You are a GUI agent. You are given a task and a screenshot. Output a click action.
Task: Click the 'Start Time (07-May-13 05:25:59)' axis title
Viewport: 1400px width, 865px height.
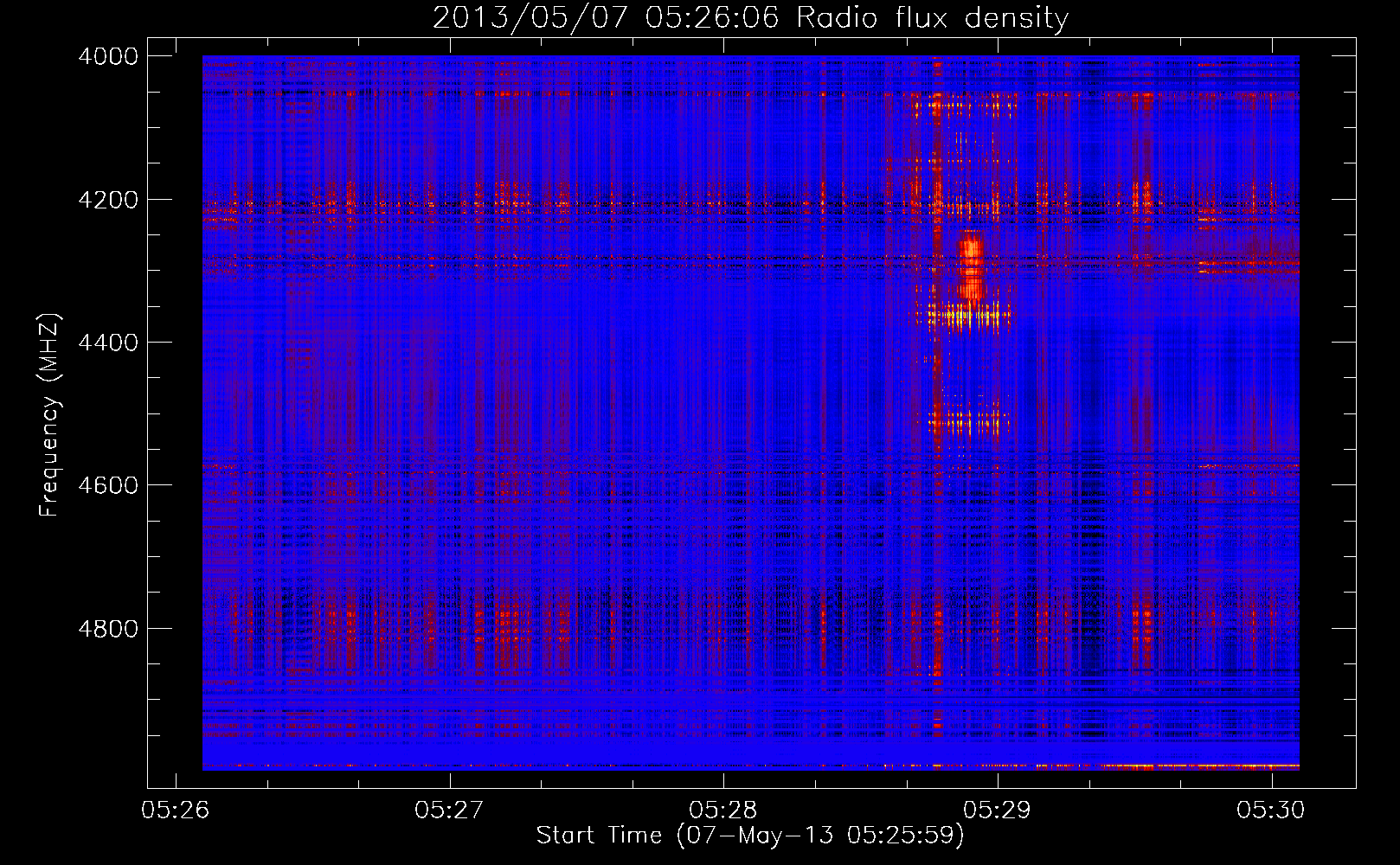coord(750,836)
